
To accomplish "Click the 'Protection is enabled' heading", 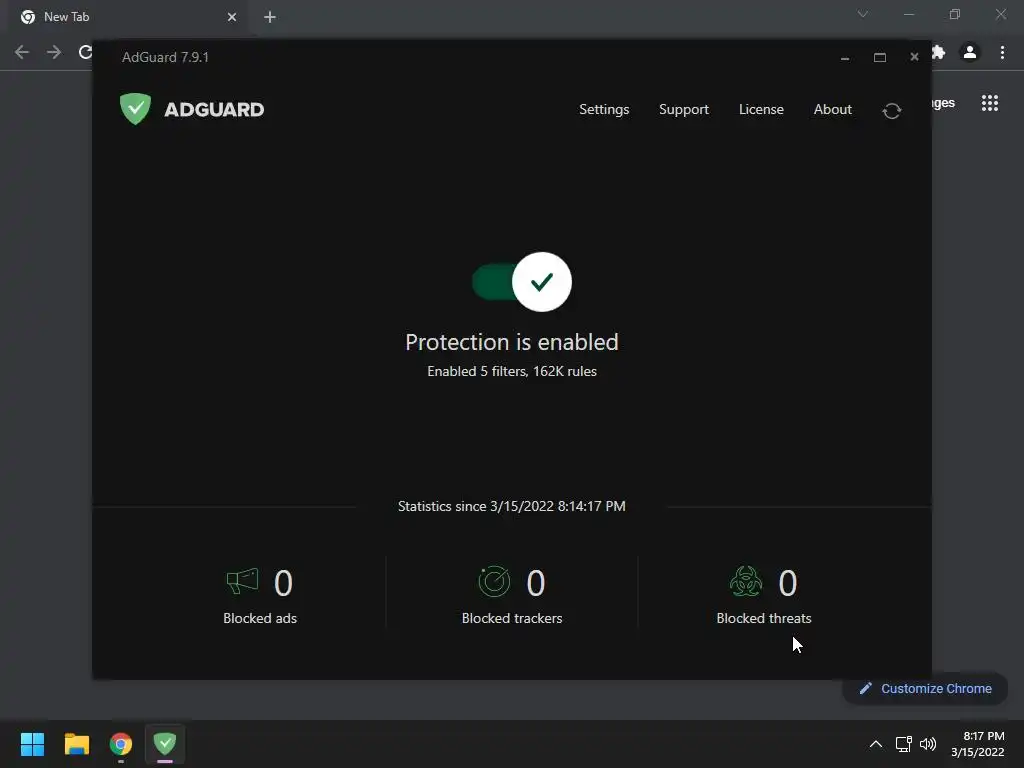I will (x=512, y=342).
